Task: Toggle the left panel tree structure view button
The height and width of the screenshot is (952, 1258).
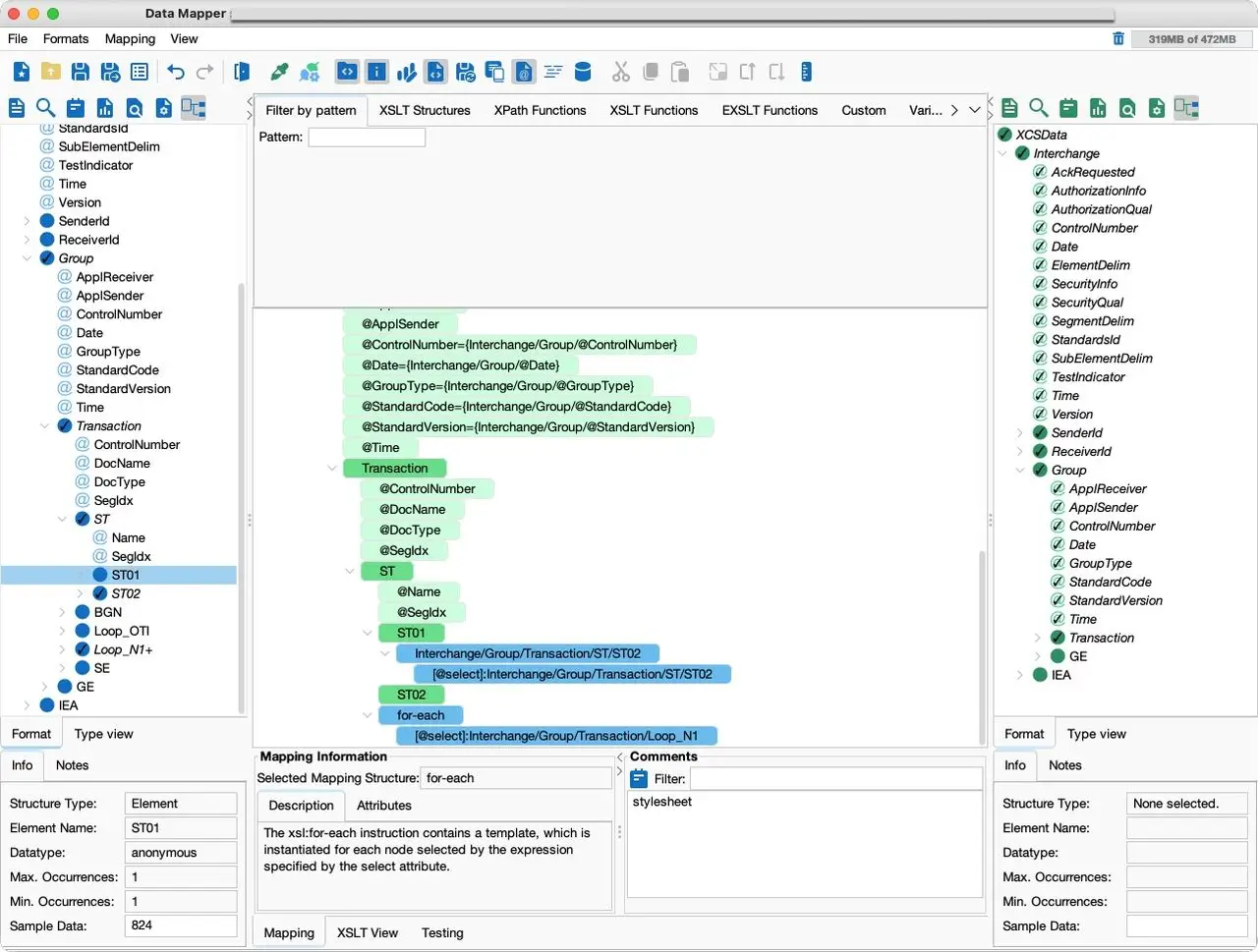Action: click(x=194, y=108)
